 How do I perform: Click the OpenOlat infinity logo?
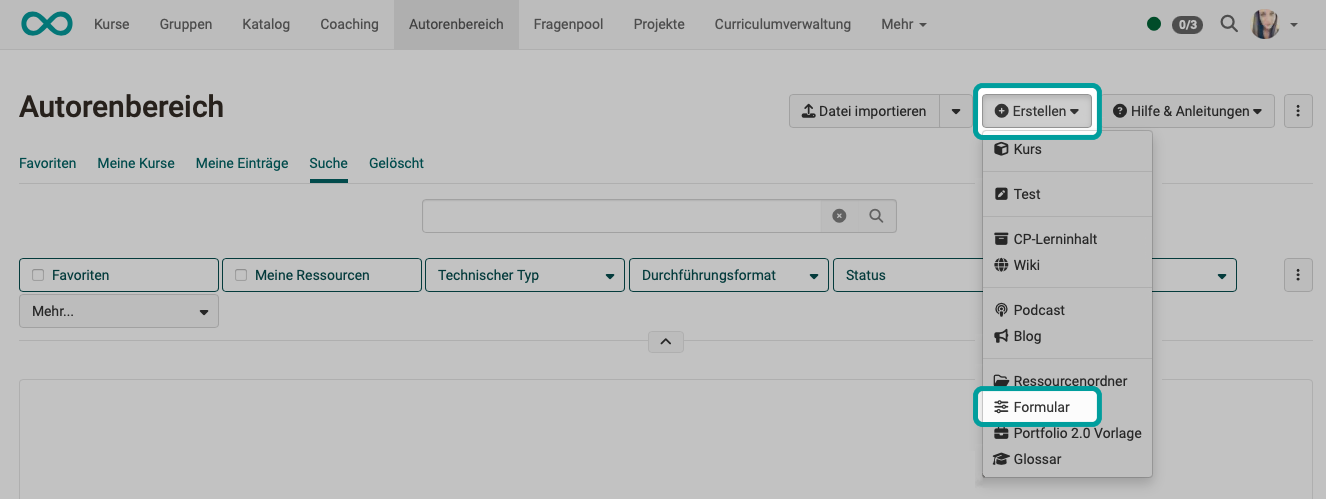click(x=46, y=24)
